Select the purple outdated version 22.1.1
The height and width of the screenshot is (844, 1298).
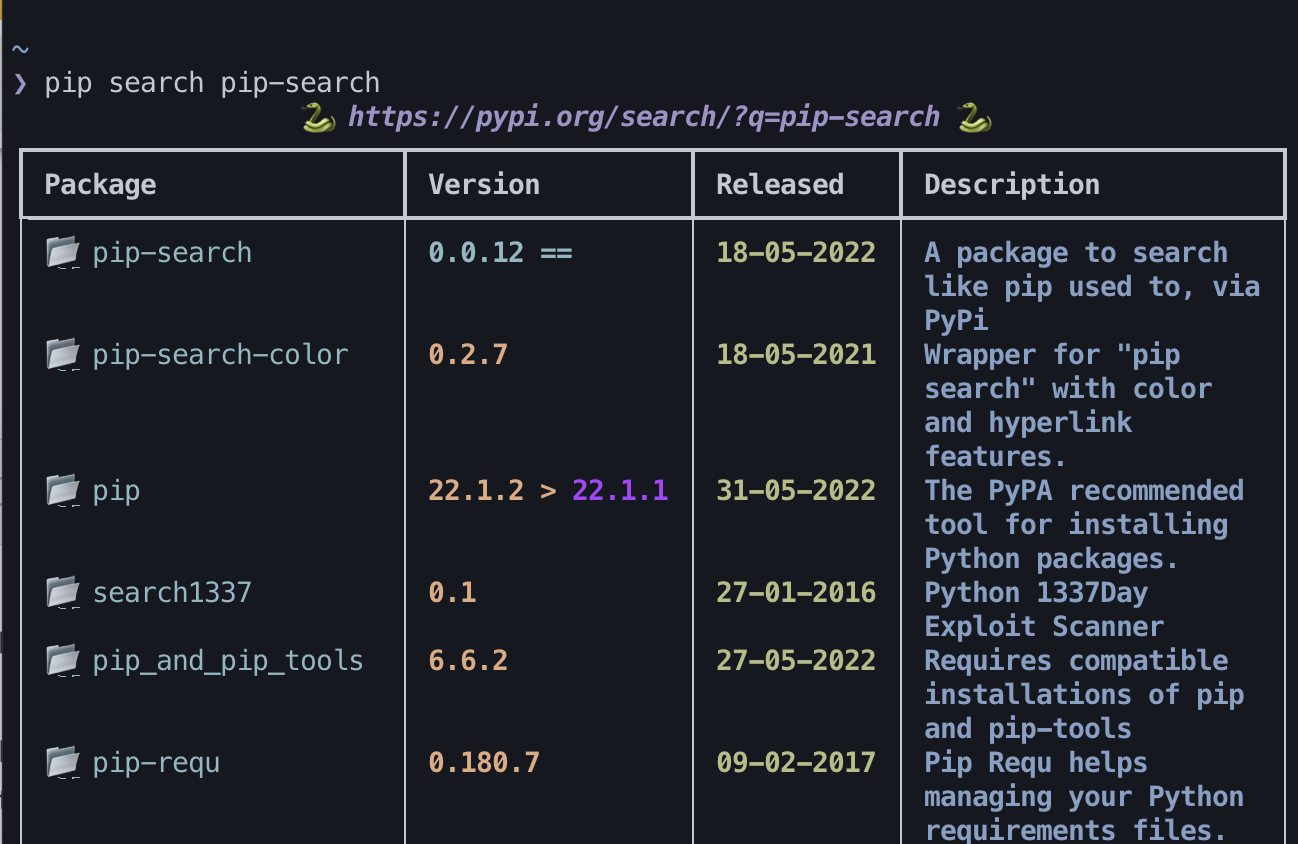(x=620, y=490)
